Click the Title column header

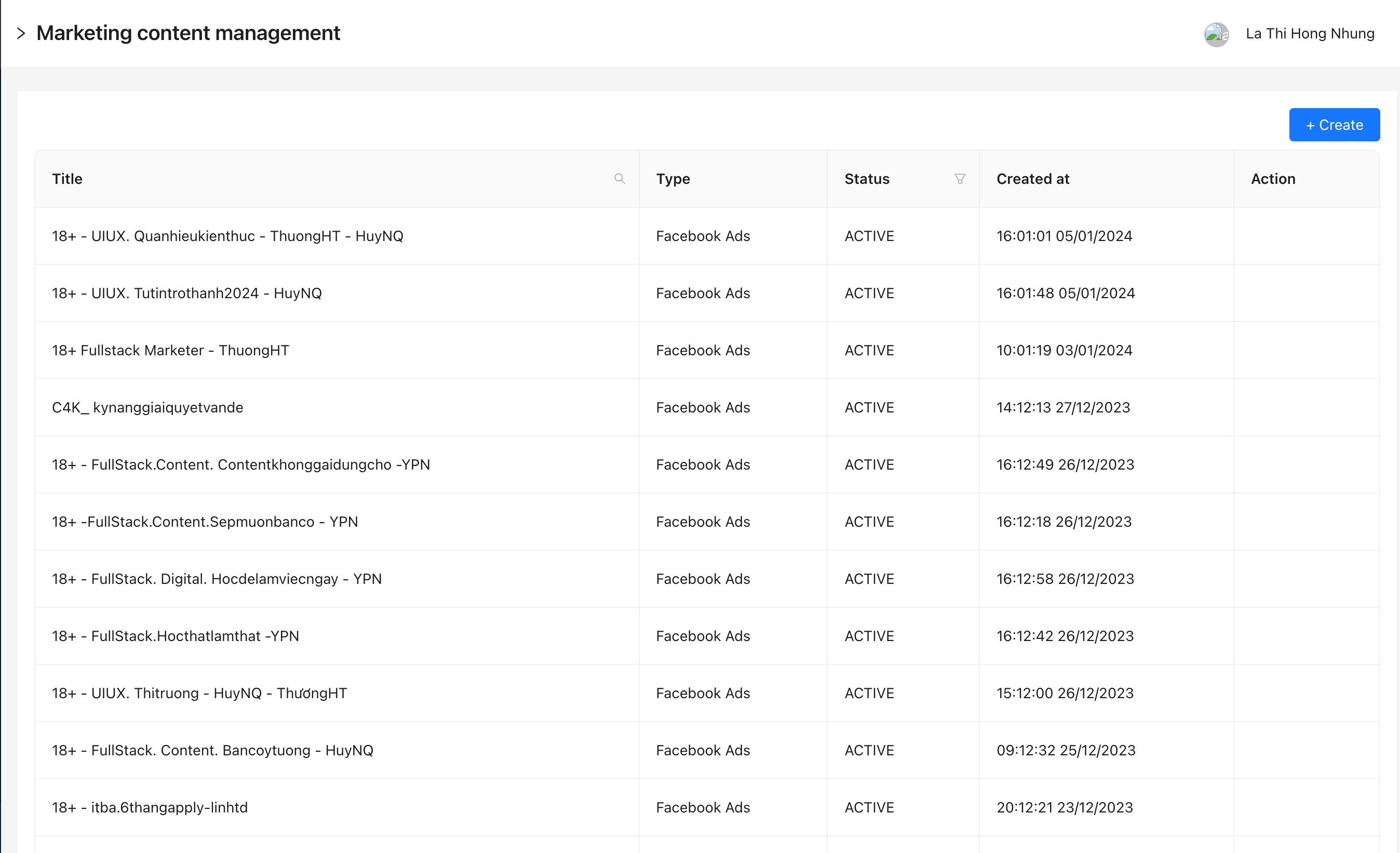click(68, 179)
